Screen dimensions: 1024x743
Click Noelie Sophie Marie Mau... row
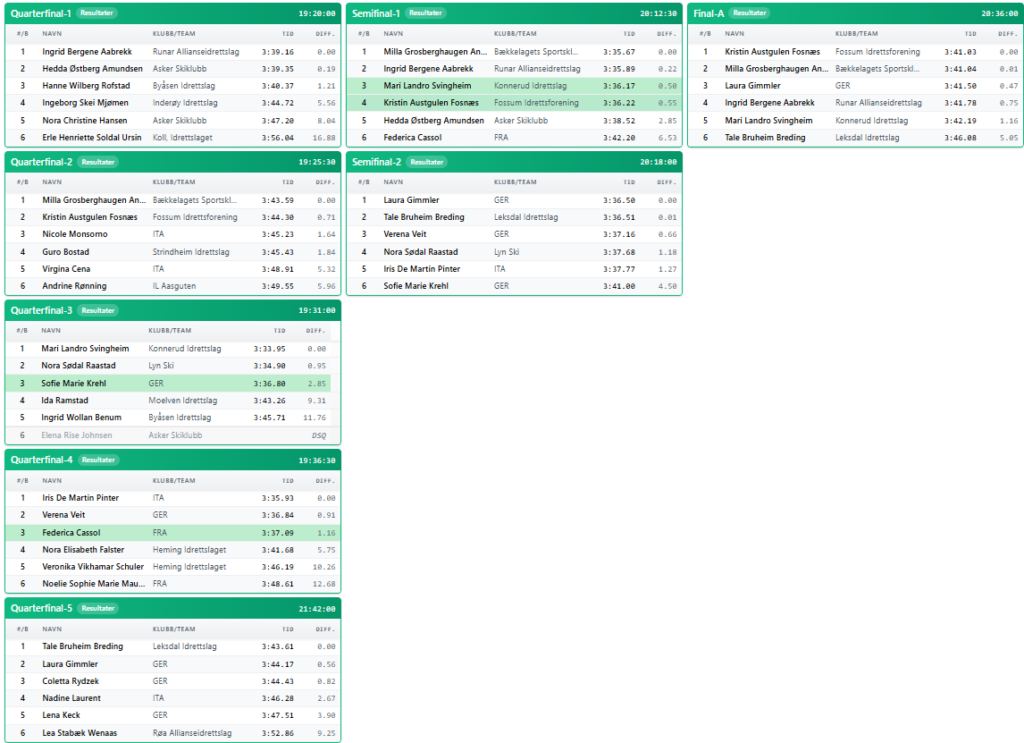coord(173,584)
